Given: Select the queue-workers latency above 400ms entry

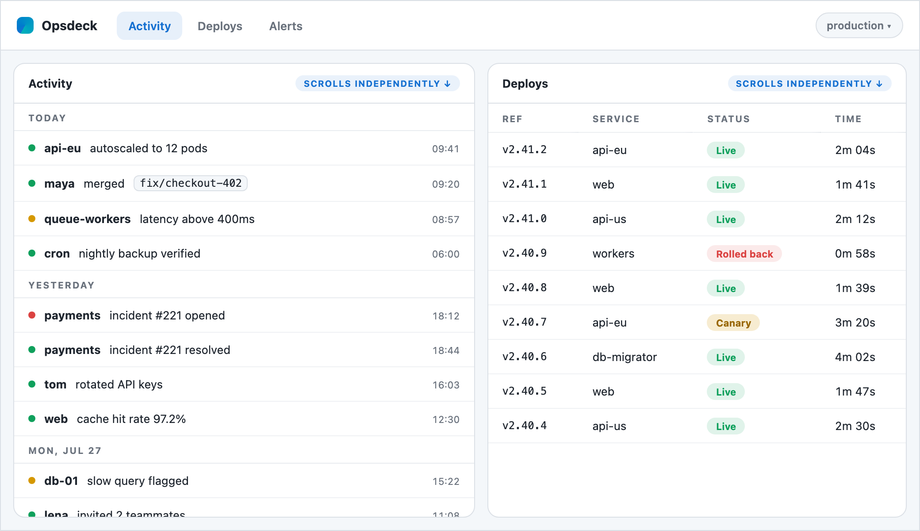Looking at the screenshot, I should tap(244, 219).
